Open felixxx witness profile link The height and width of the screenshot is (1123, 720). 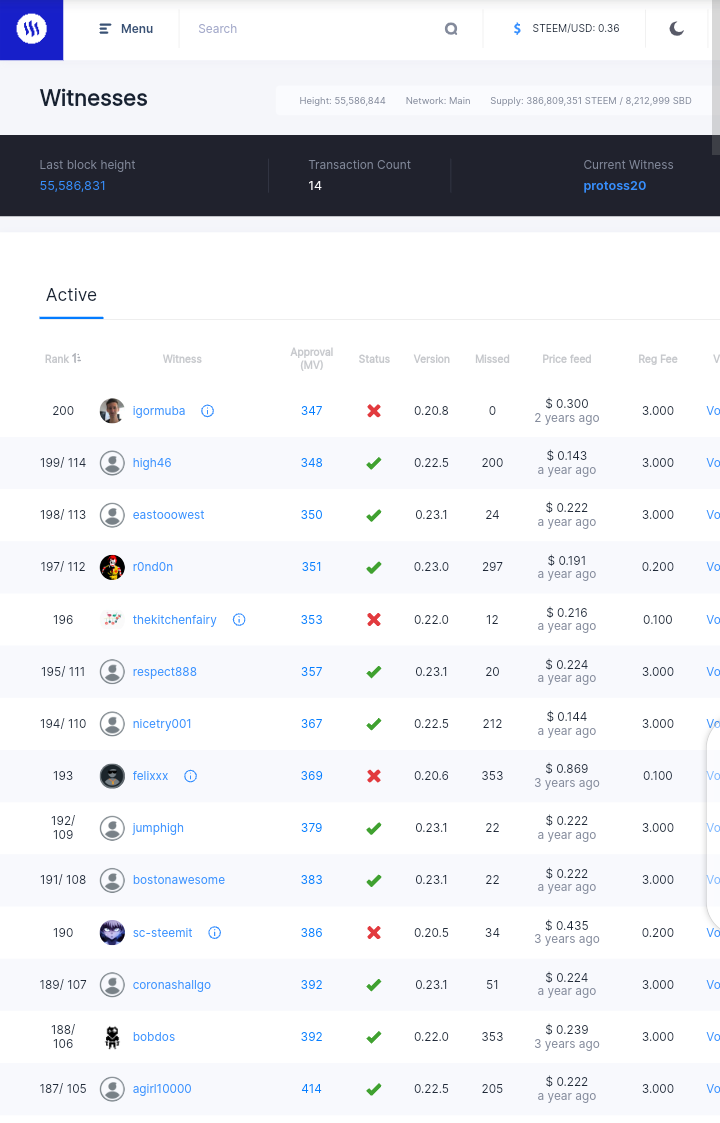[150, 776]
